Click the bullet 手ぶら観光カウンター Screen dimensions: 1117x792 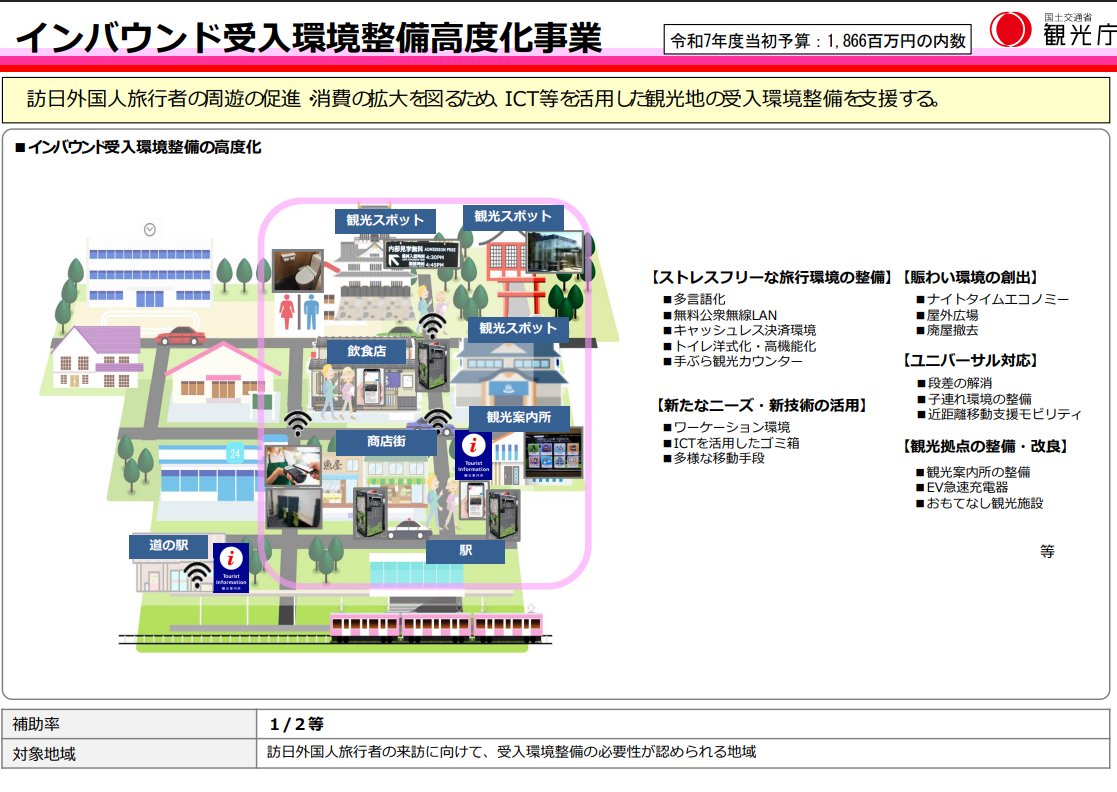[x=732, y=361]
